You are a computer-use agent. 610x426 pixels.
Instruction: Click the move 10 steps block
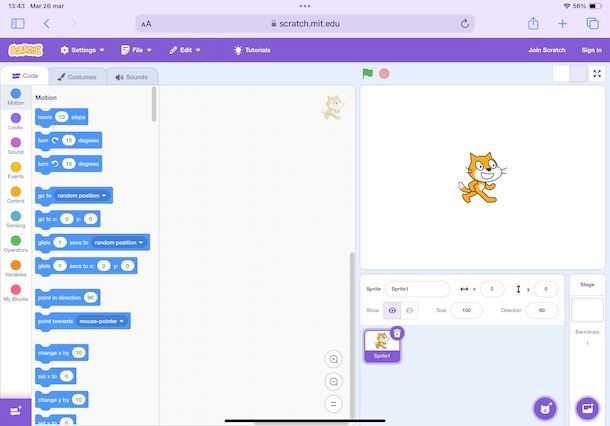[61, 117]
